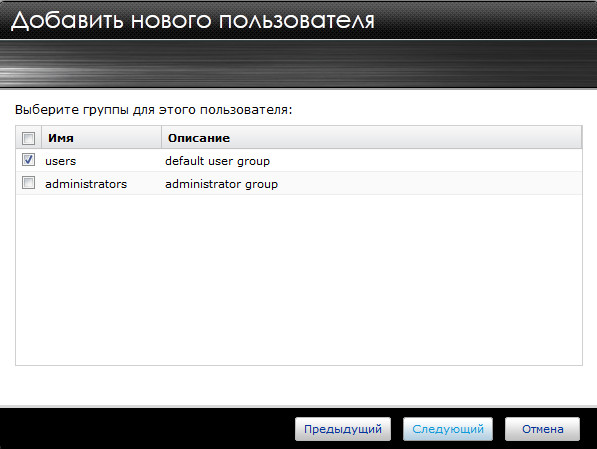Tick the select-all checkbox in table header
The image size is (597, 449).
coord(29,138)
